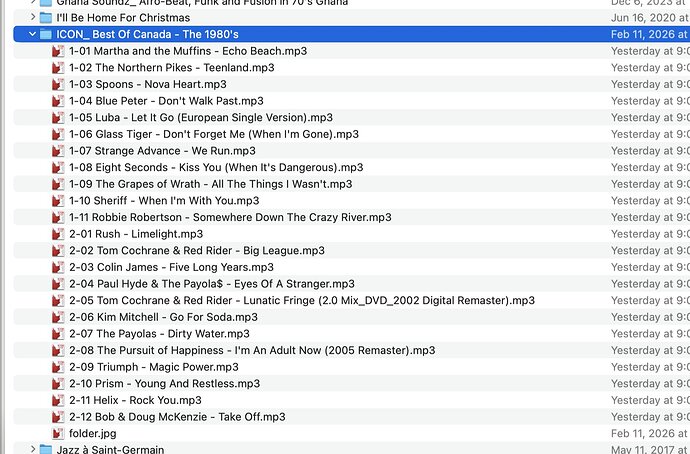Select file 2-10 Prism - Young And Restless.mp3
The image size is (690, 454).
click(165, 384)
